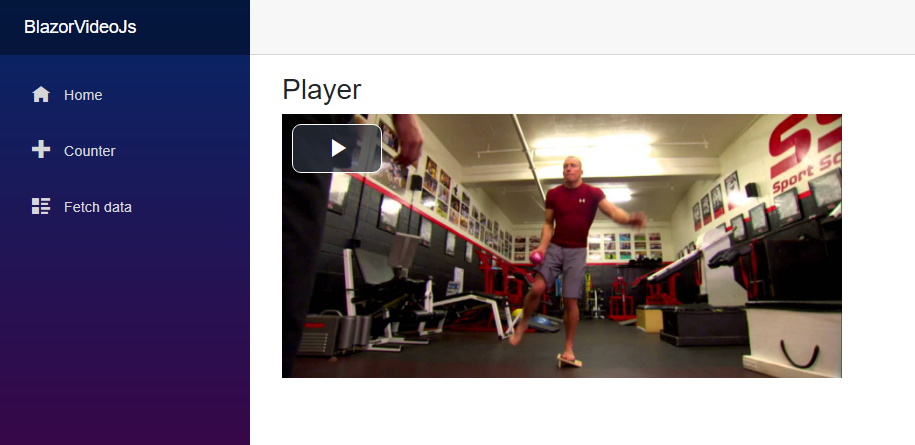Image resolution: width=915 pixels, height=445 pixels.
Task: Click the Counter plus icon
Action: click(41, 150)
